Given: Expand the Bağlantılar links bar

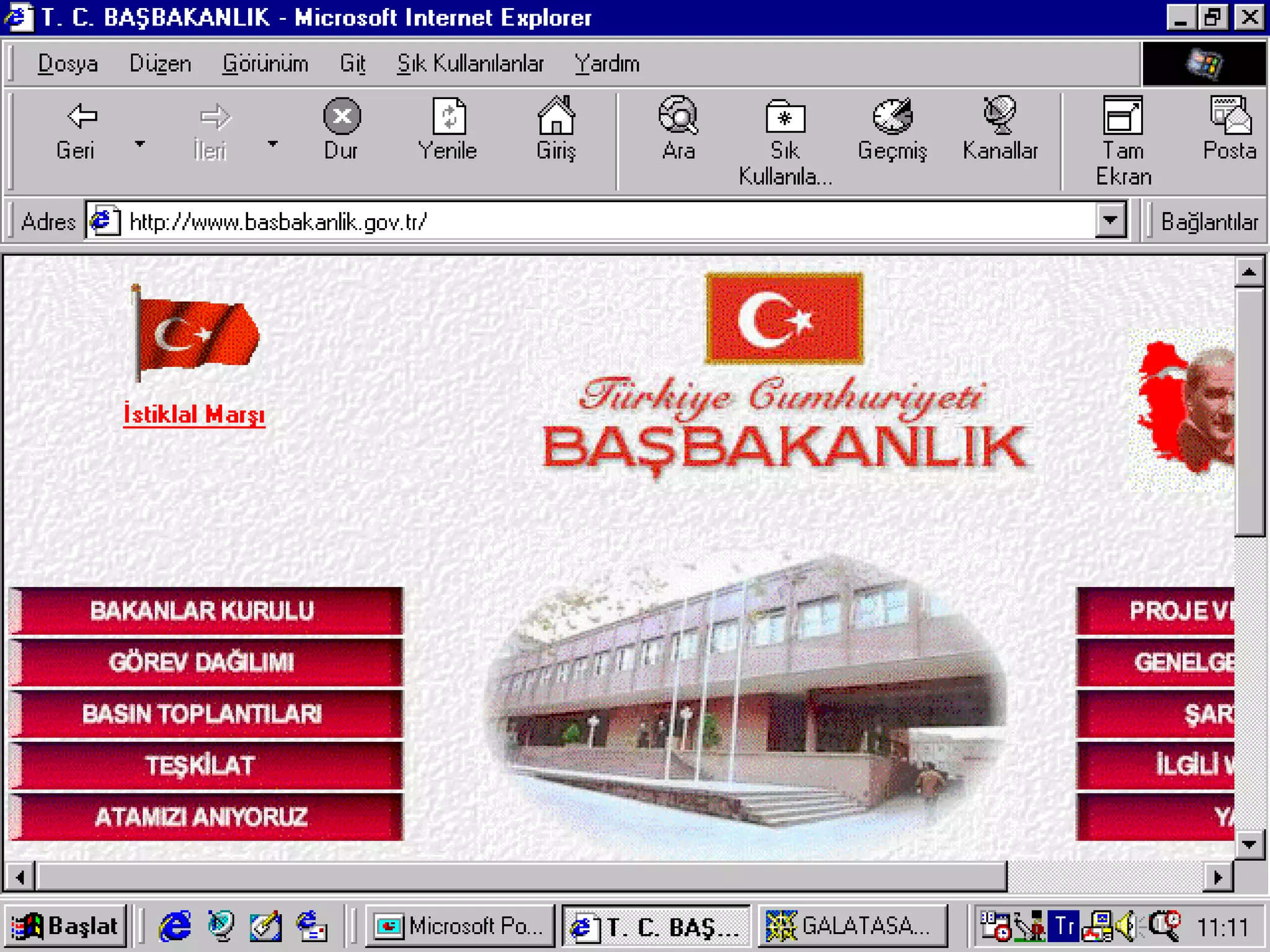Looking at the screenshot, I should tap(1209, 222).
